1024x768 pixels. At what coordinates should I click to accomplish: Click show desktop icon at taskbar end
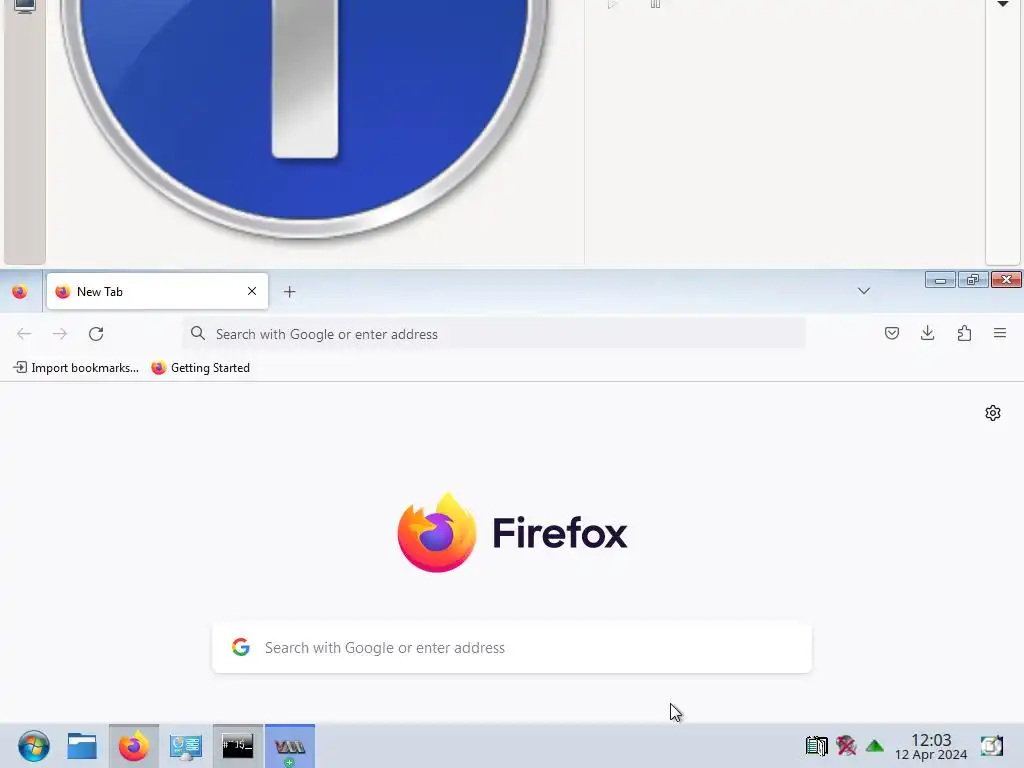point(991,745)
